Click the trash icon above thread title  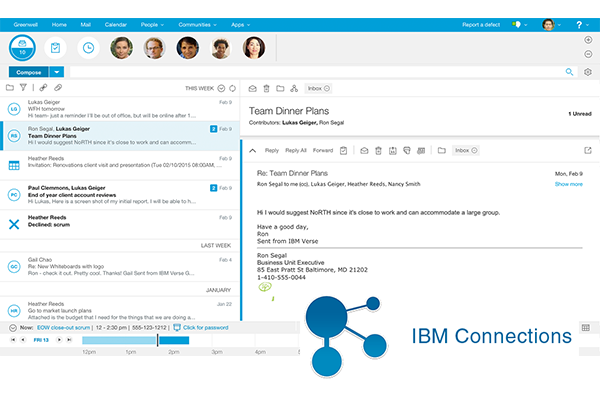[x=266, y=88]
